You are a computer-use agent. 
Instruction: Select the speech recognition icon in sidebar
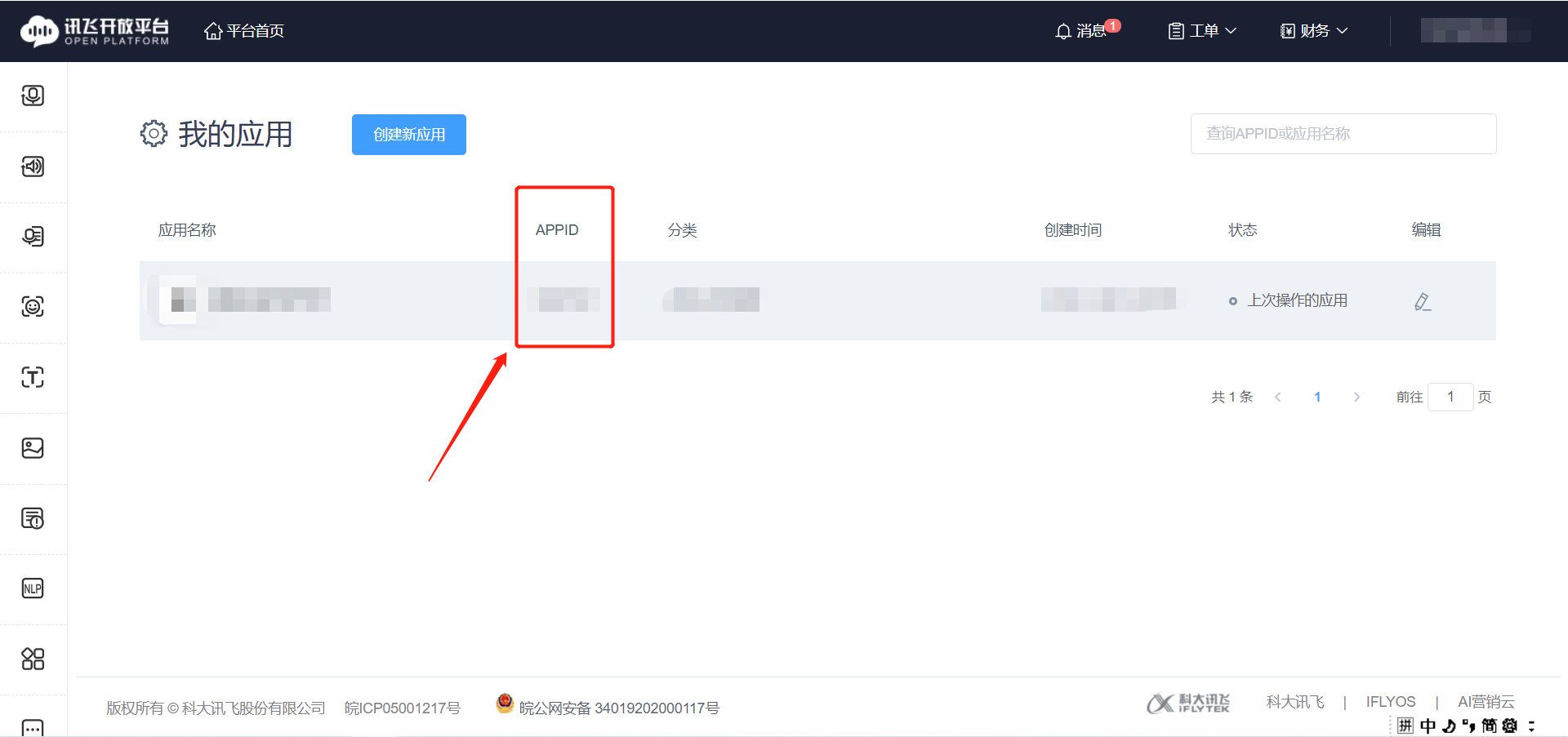pyautogui.click(x=33, y=95)
